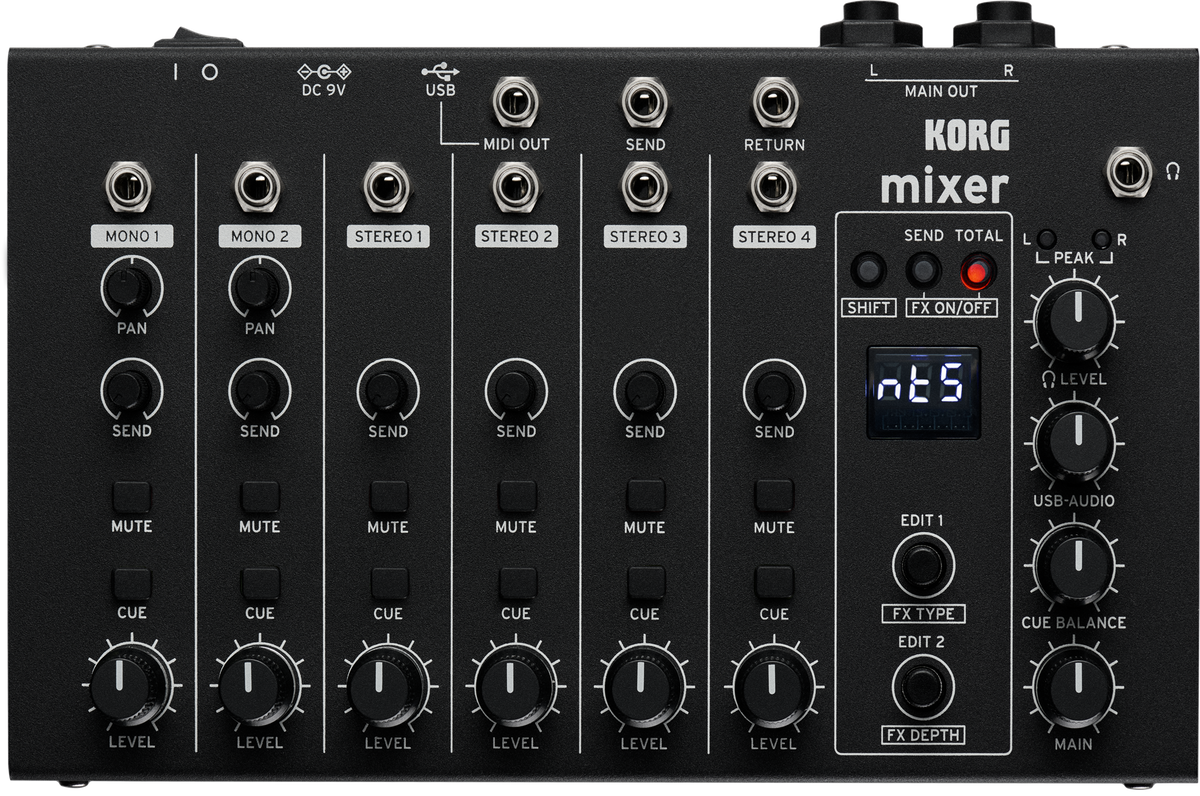
Task: Click the STEREO 4 LEVEL knob
Action: coord(773,687)
